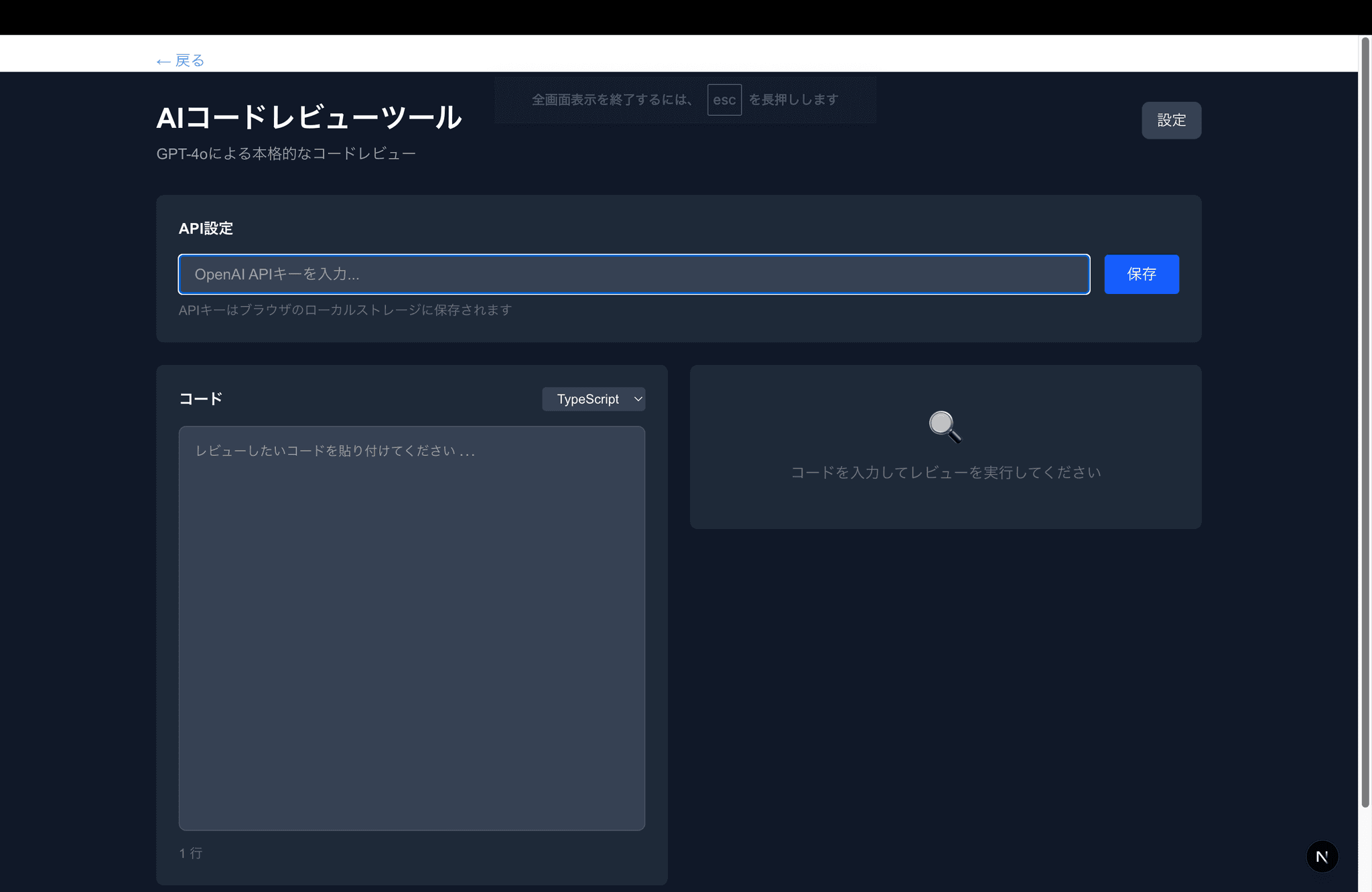Focus the OpenAI APIキー input field
The height and width of the screenshot is (892, 1372).
pos(633,274)
